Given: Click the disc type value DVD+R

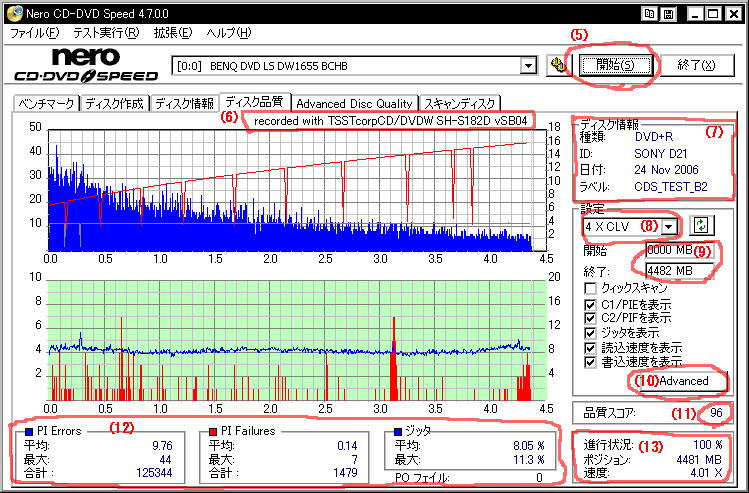Looking at the screenshot, I should point(653,137).
